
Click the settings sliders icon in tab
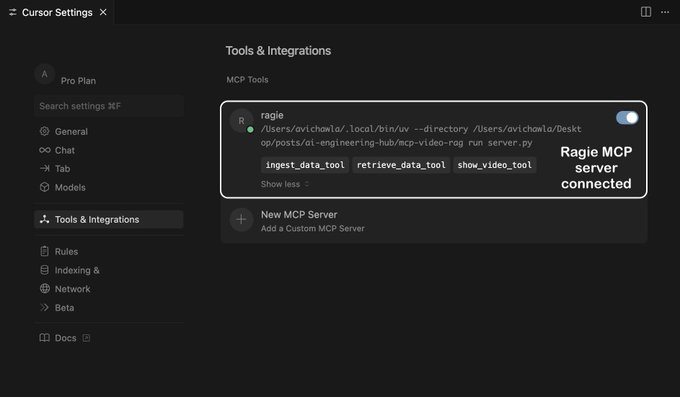pyautogui.click(x=13, y=12)
